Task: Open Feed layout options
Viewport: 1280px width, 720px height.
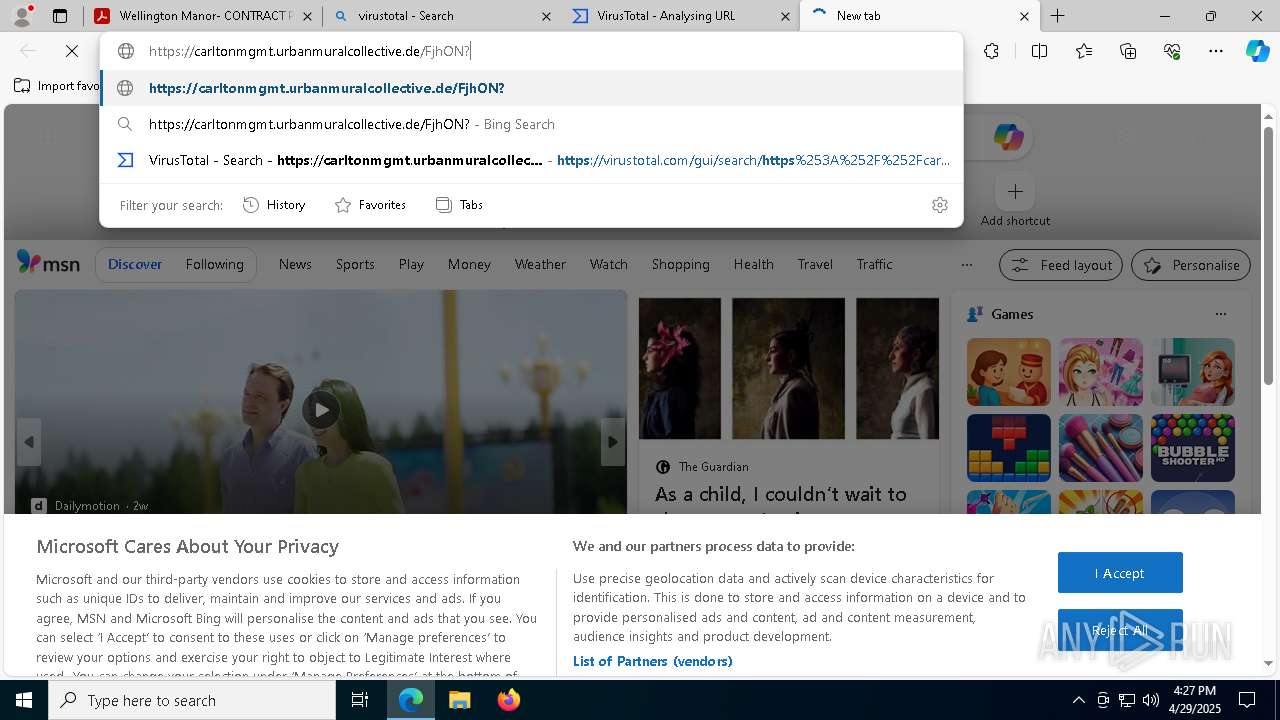Action: pos(1061,265)
